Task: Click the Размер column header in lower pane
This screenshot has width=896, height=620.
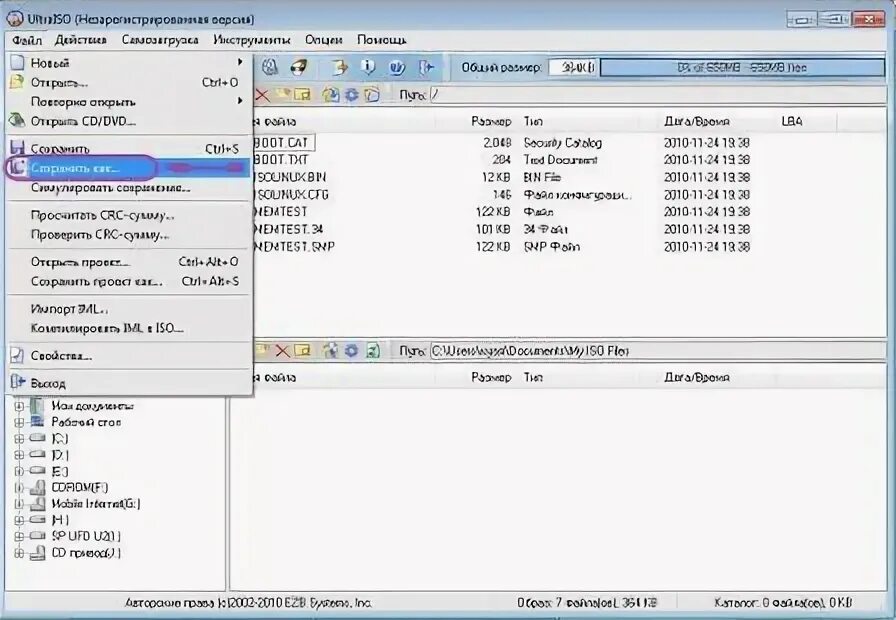Action: click(x=490, y=377)
